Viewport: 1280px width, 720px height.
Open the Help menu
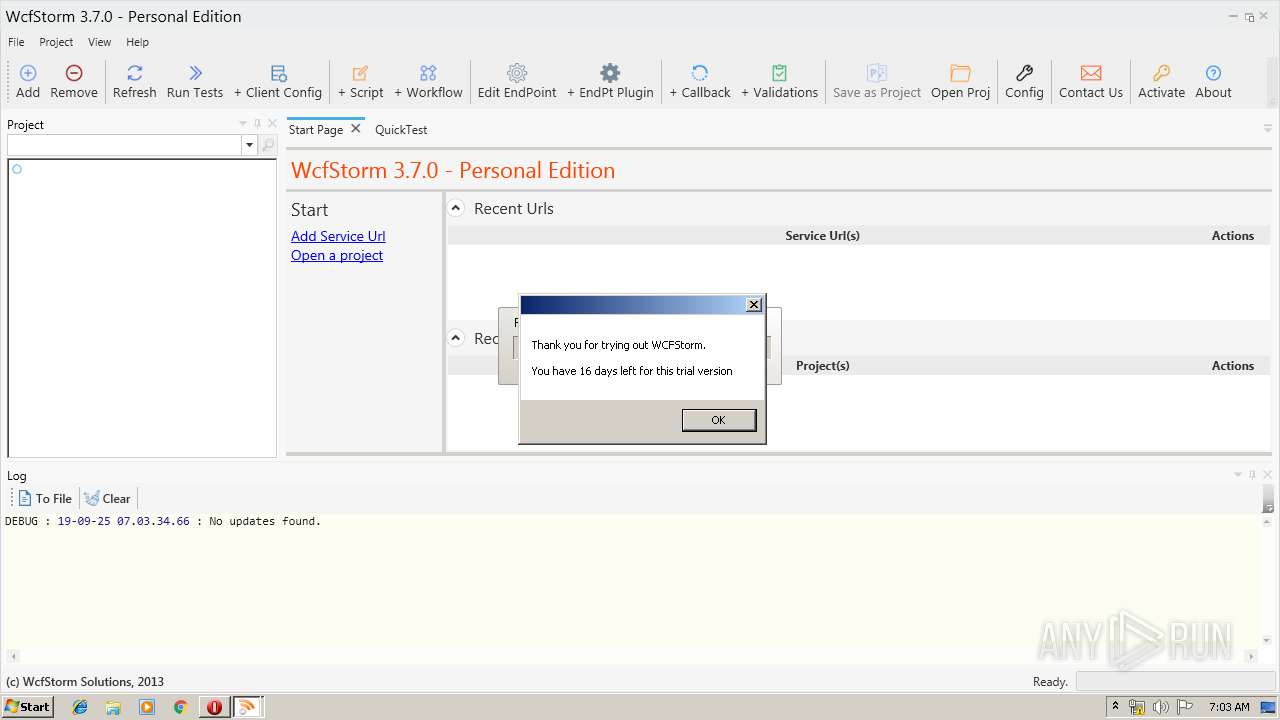tap(137, 42)
